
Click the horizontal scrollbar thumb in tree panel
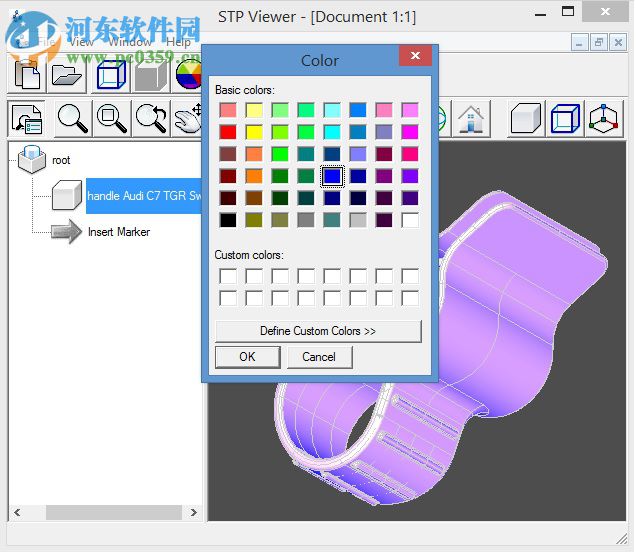pos(114,512)
